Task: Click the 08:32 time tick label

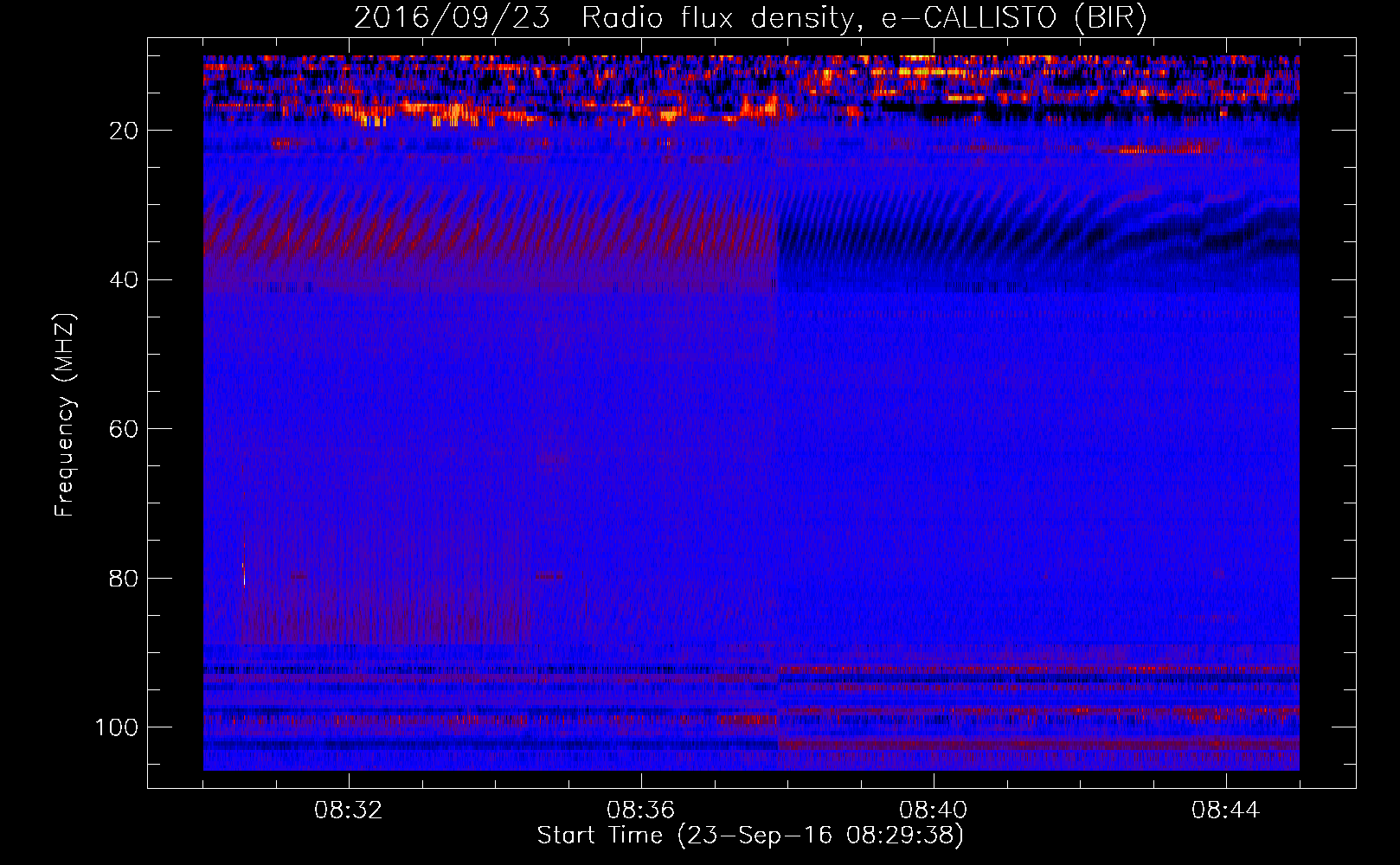Action: [349, 811]
